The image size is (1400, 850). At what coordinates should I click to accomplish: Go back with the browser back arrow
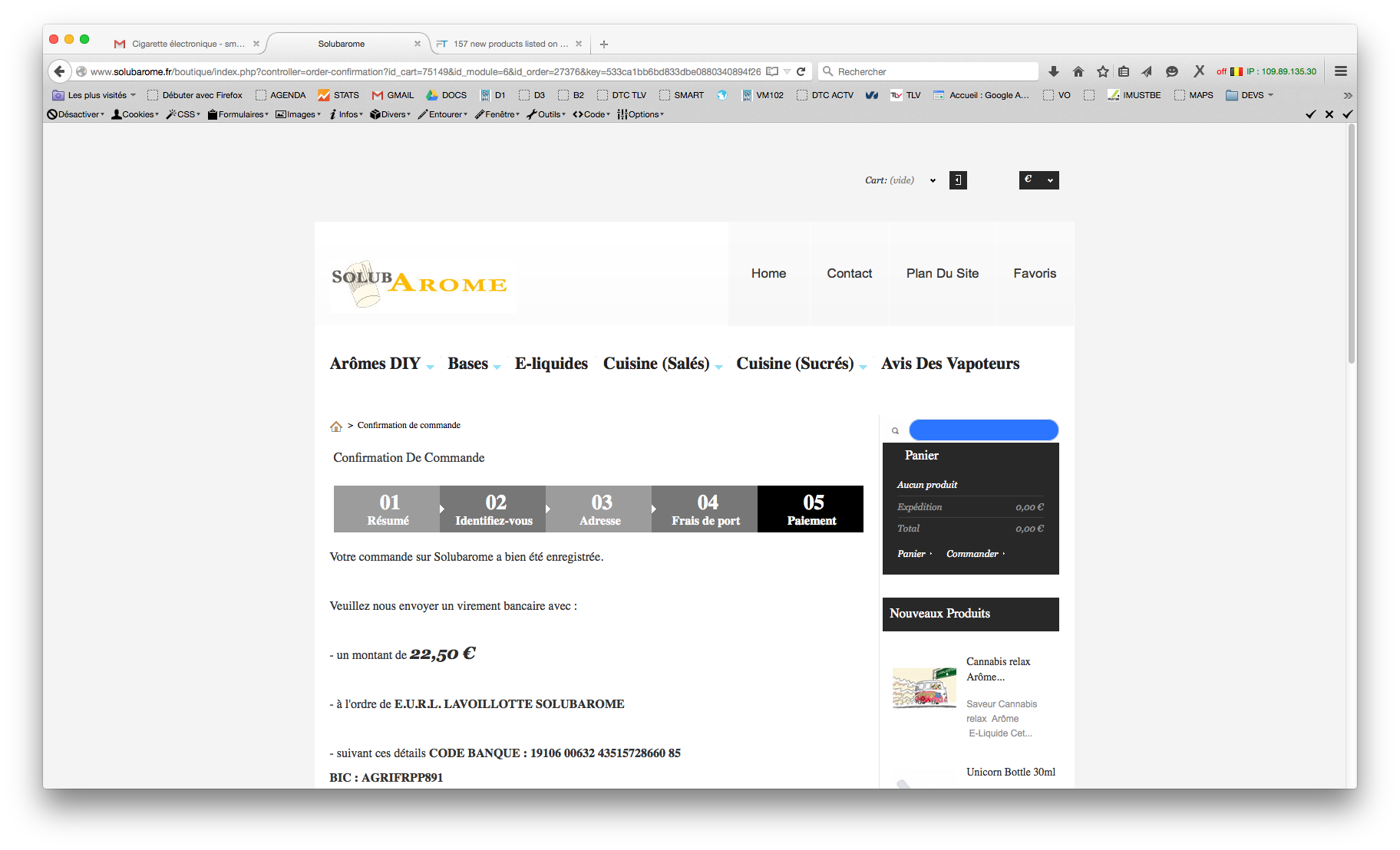click(59, 71)
